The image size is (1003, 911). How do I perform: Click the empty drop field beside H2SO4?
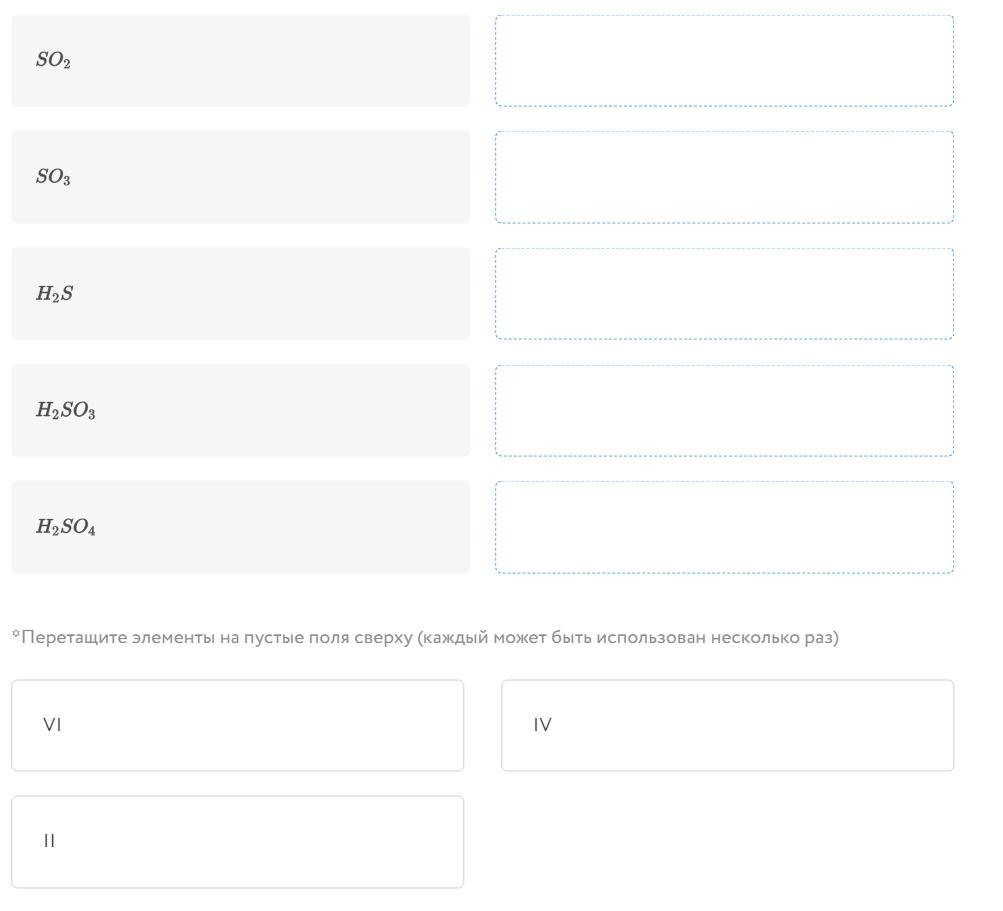[724, 527]
